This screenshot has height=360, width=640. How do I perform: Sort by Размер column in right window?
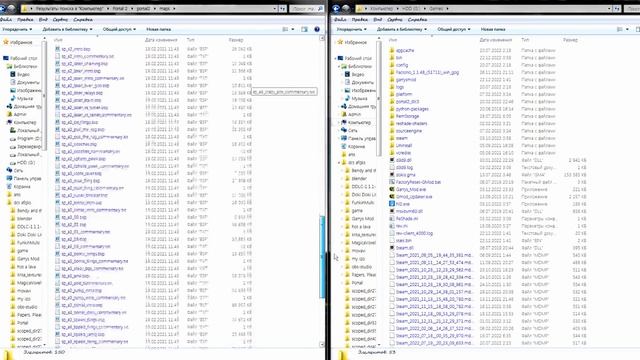click(570, 40)
